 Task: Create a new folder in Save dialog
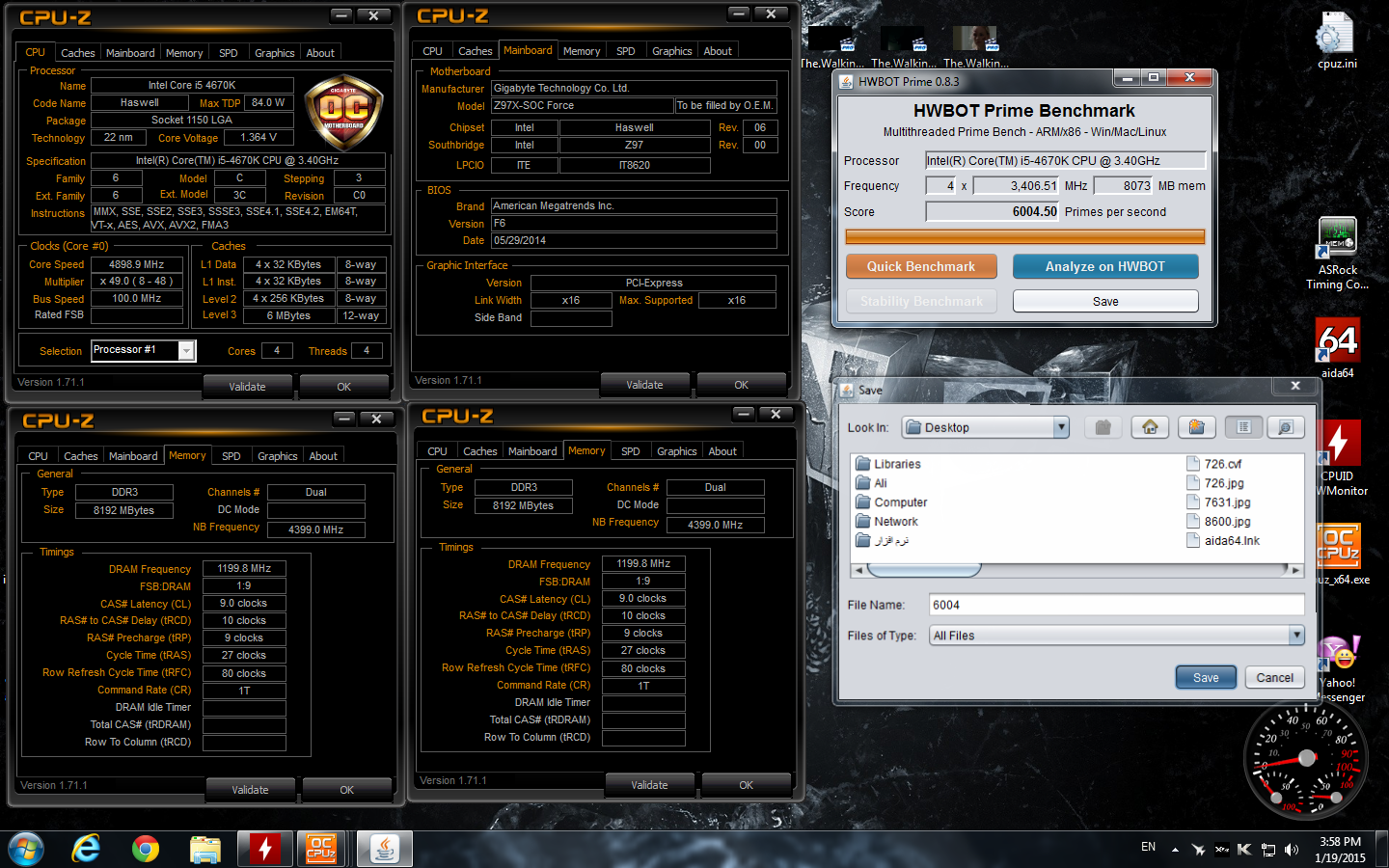[x=1196, y=427]
